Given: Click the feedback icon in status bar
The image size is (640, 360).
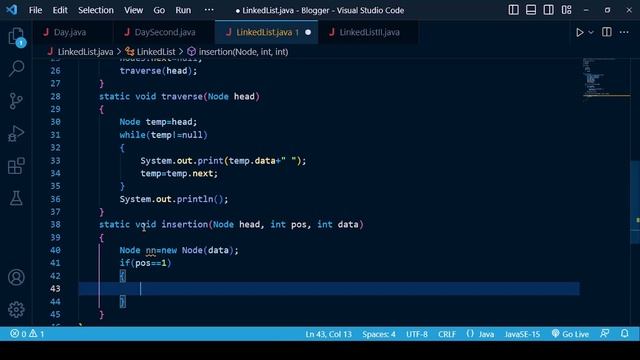Looking at the screenshot, I should [605, 334].
